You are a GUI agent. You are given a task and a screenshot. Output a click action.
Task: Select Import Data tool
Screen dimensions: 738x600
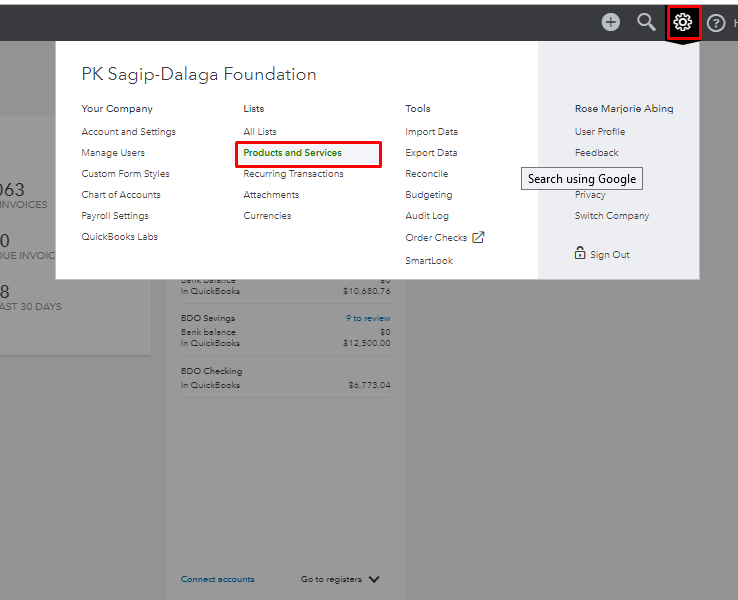click(x=431, y=132)
